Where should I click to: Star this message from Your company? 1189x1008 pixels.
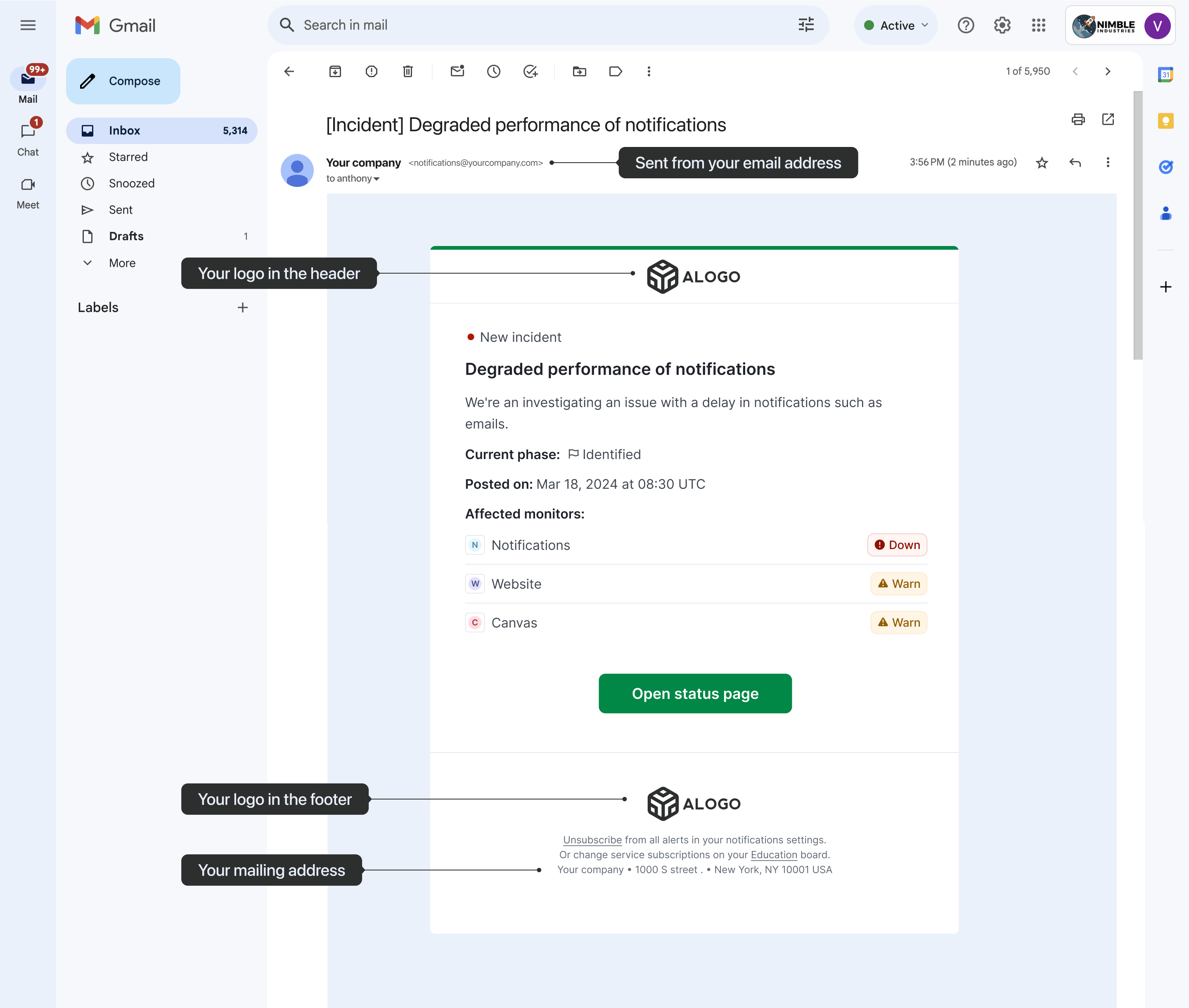pos(1042,163)
